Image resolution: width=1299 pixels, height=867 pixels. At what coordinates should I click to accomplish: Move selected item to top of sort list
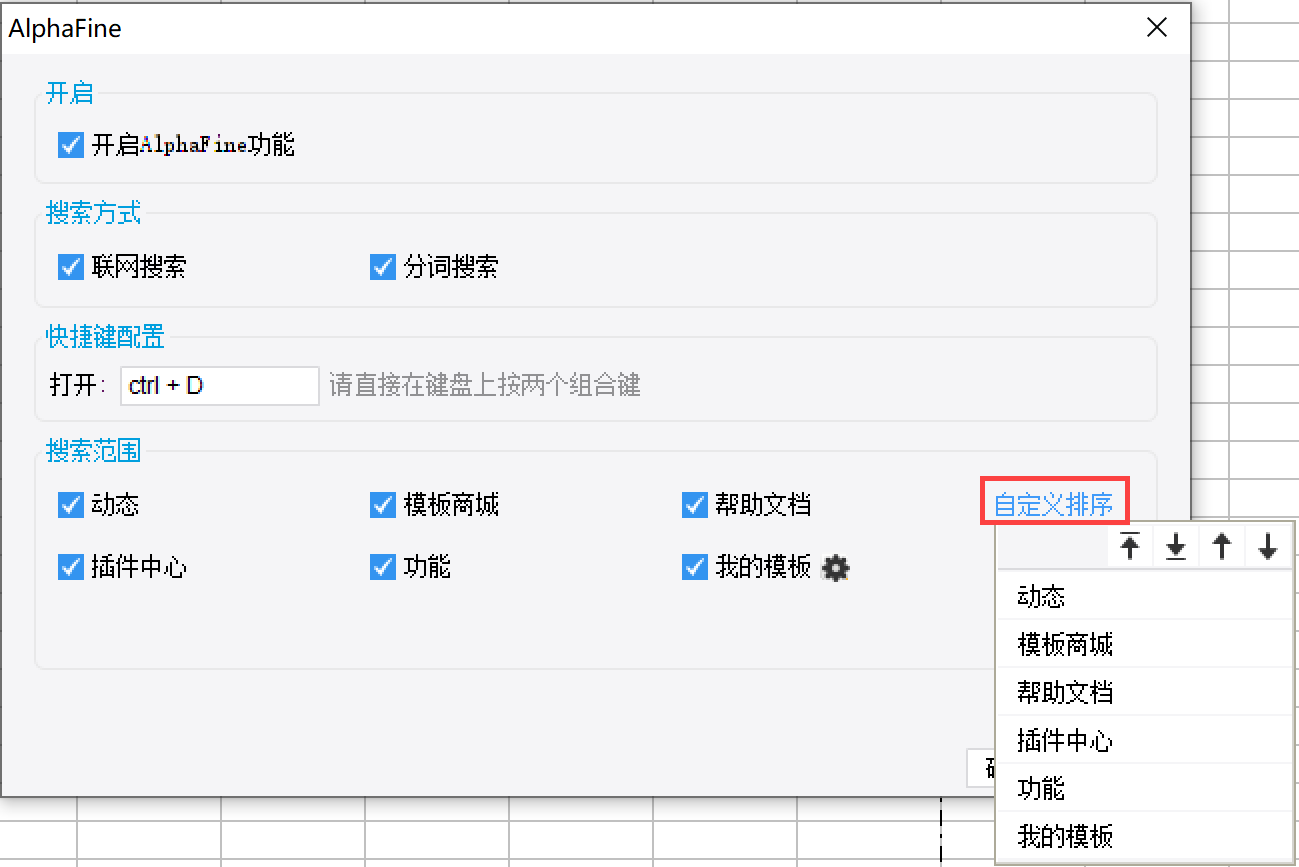tap(1130, 547)
